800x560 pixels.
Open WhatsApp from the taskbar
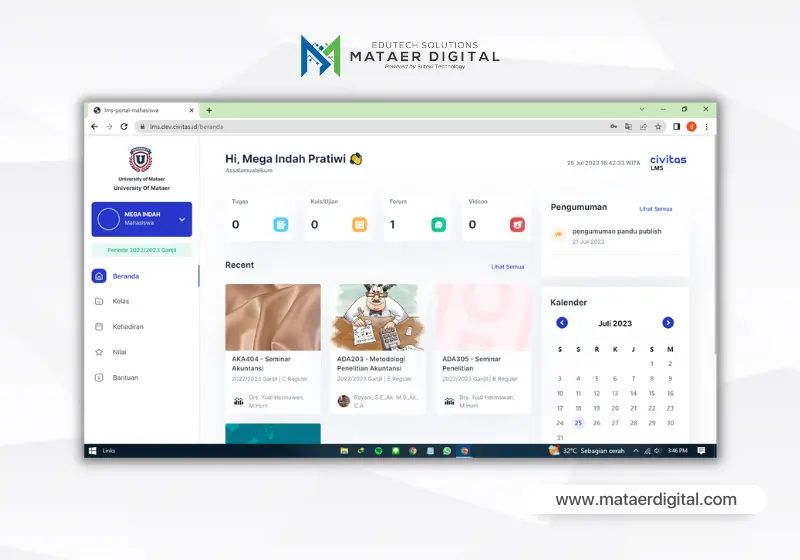(x=447, y=451)
